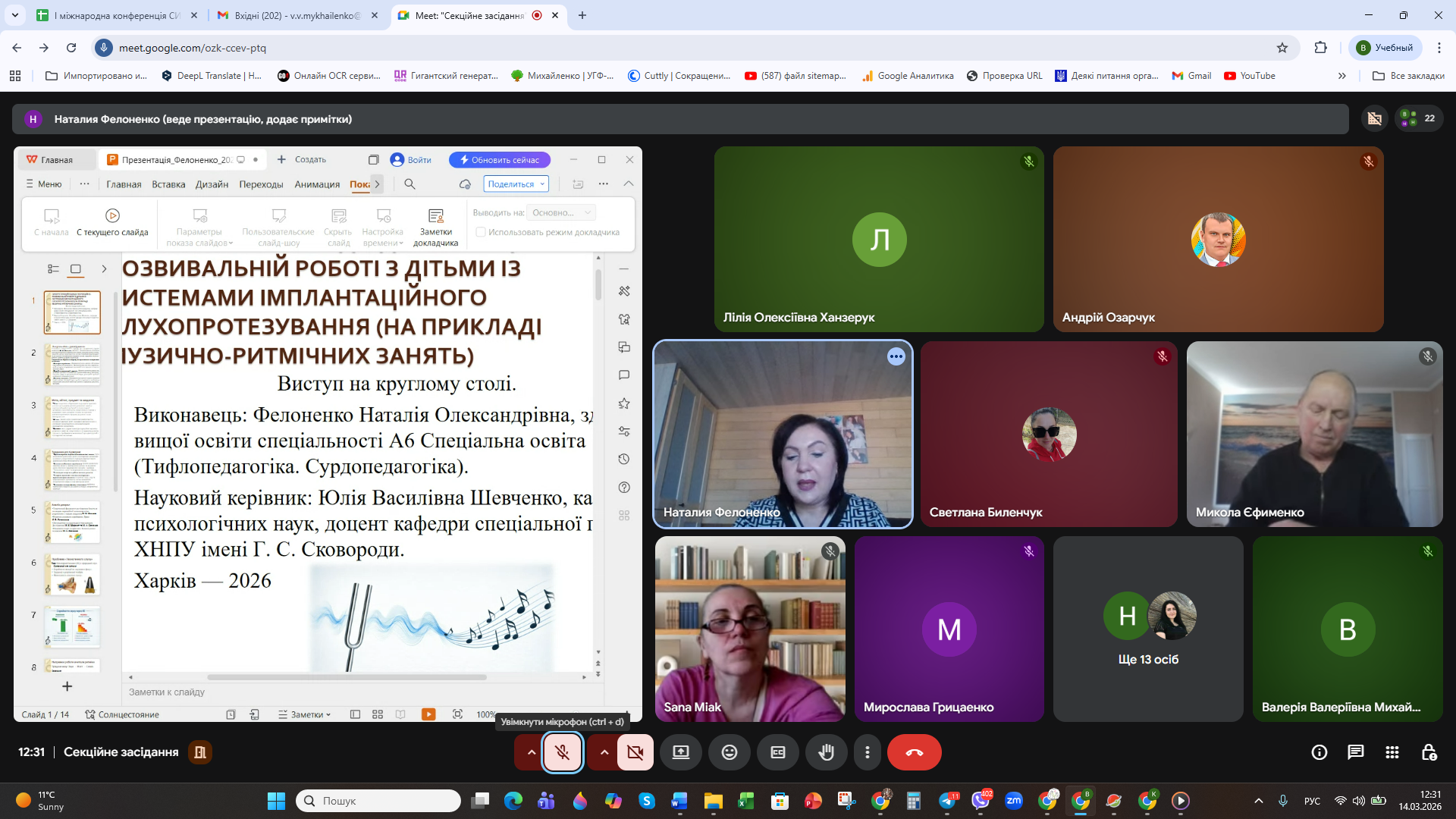Turn on the camera in Meet
This screenshot has height=819, width=1456.
[x=635, y=752]
